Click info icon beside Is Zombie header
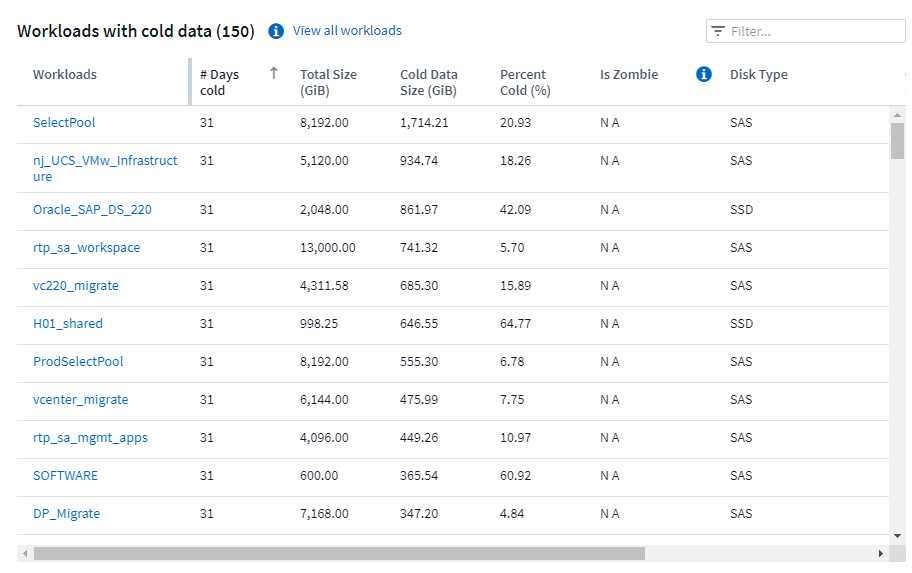 click(x=703, y=74)
